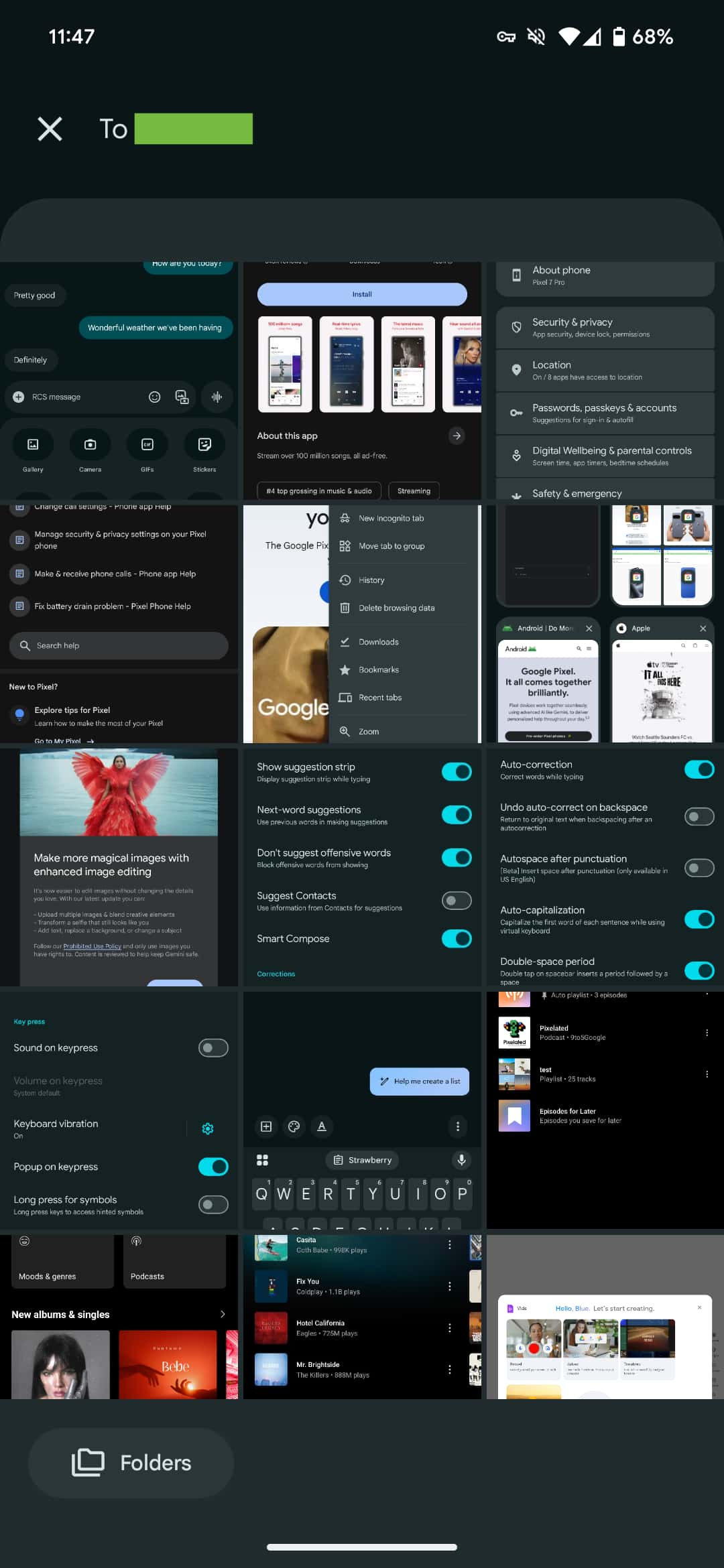Open three-dot menu for Pixelated podcast
Screen dimensions: 724x1568
(707, 1033)
